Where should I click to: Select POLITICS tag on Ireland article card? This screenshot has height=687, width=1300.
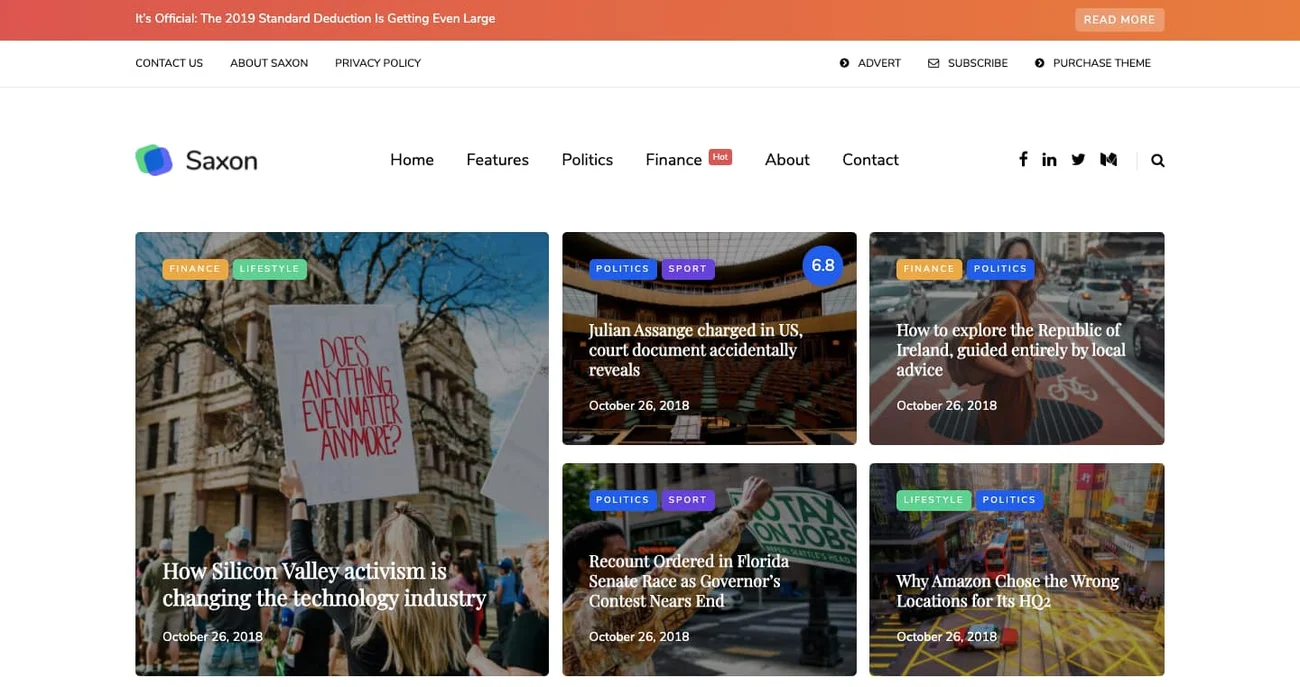click(x=1001, y=269)
